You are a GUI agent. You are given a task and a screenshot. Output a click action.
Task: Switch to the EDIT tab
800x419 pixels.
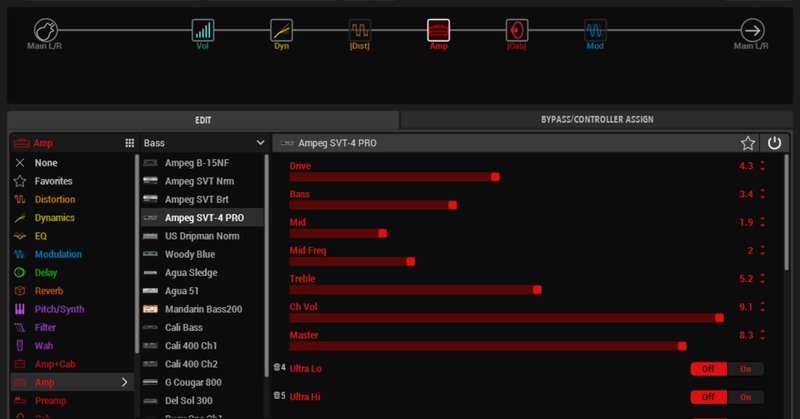(203, 120)
